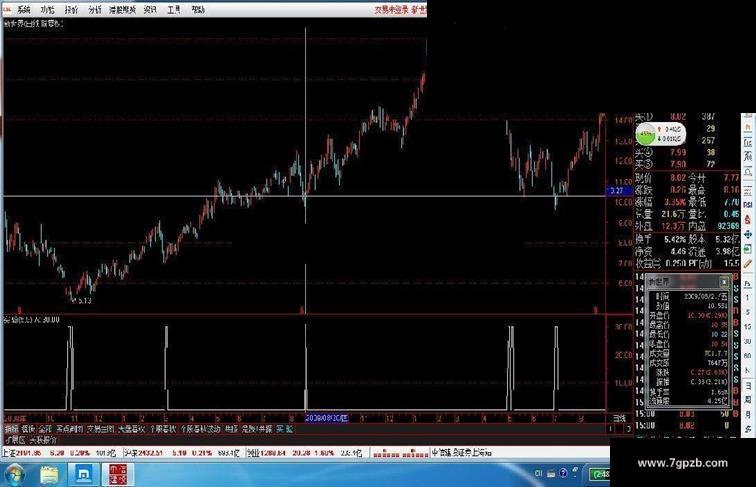756x487 pixels.
Task: Open the 报价 menu
Action: point(71,10)
